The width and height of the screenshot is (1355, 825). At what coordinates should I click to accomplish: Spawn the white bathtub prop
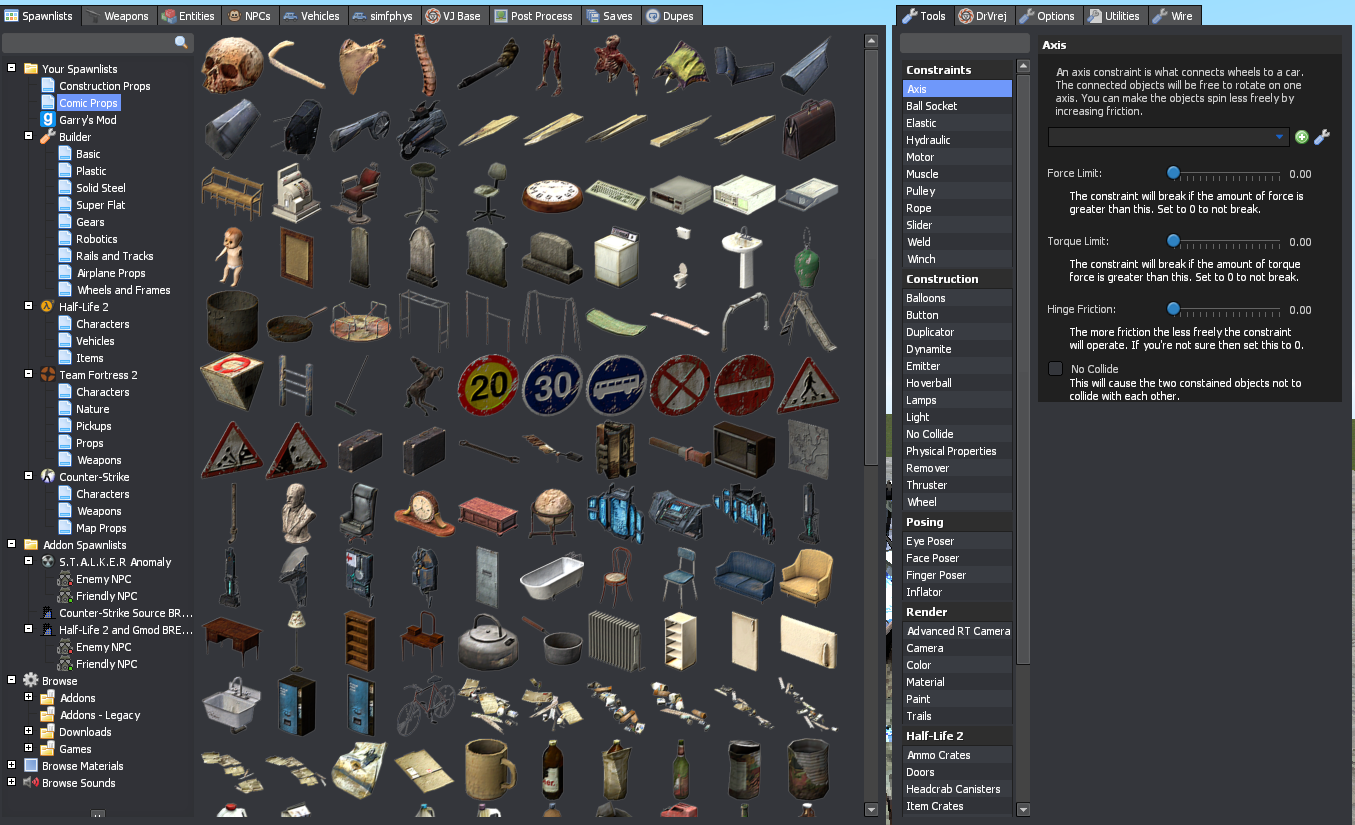[553, 579]
